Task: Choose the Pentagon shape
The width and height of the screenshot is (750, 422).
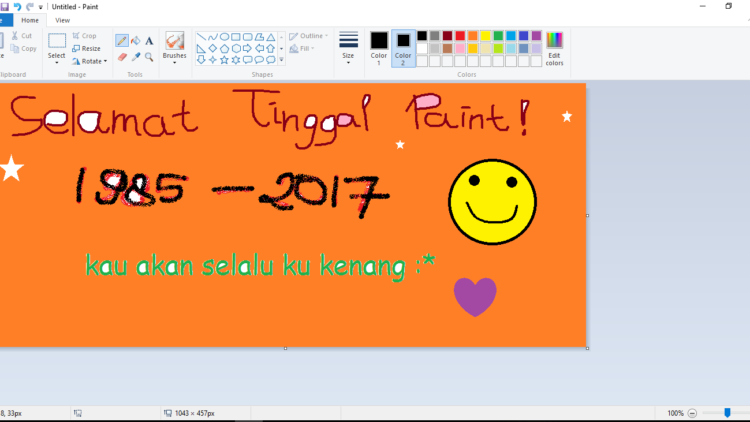Action: click(x=224, y=48)
